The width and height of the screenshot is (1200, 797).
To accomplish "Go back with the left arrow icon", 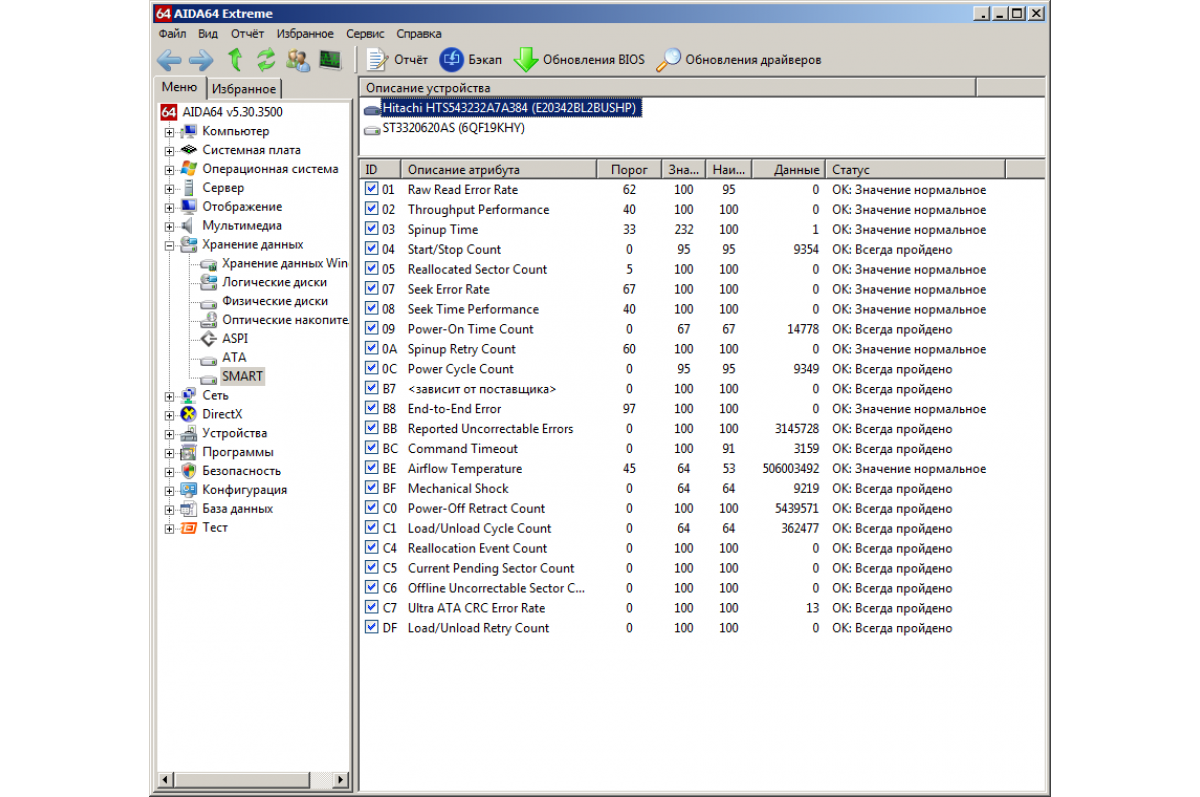I will click(168, 60).
